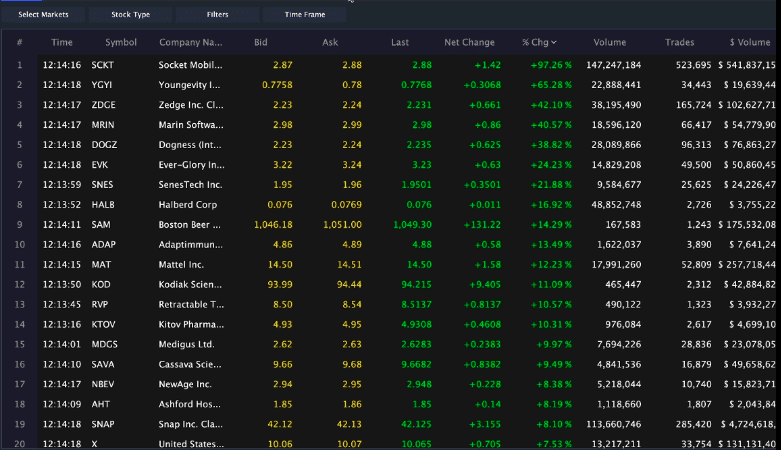Select the SNAP symbol
Screen dimensions: 781x450
tap(103, 424)
